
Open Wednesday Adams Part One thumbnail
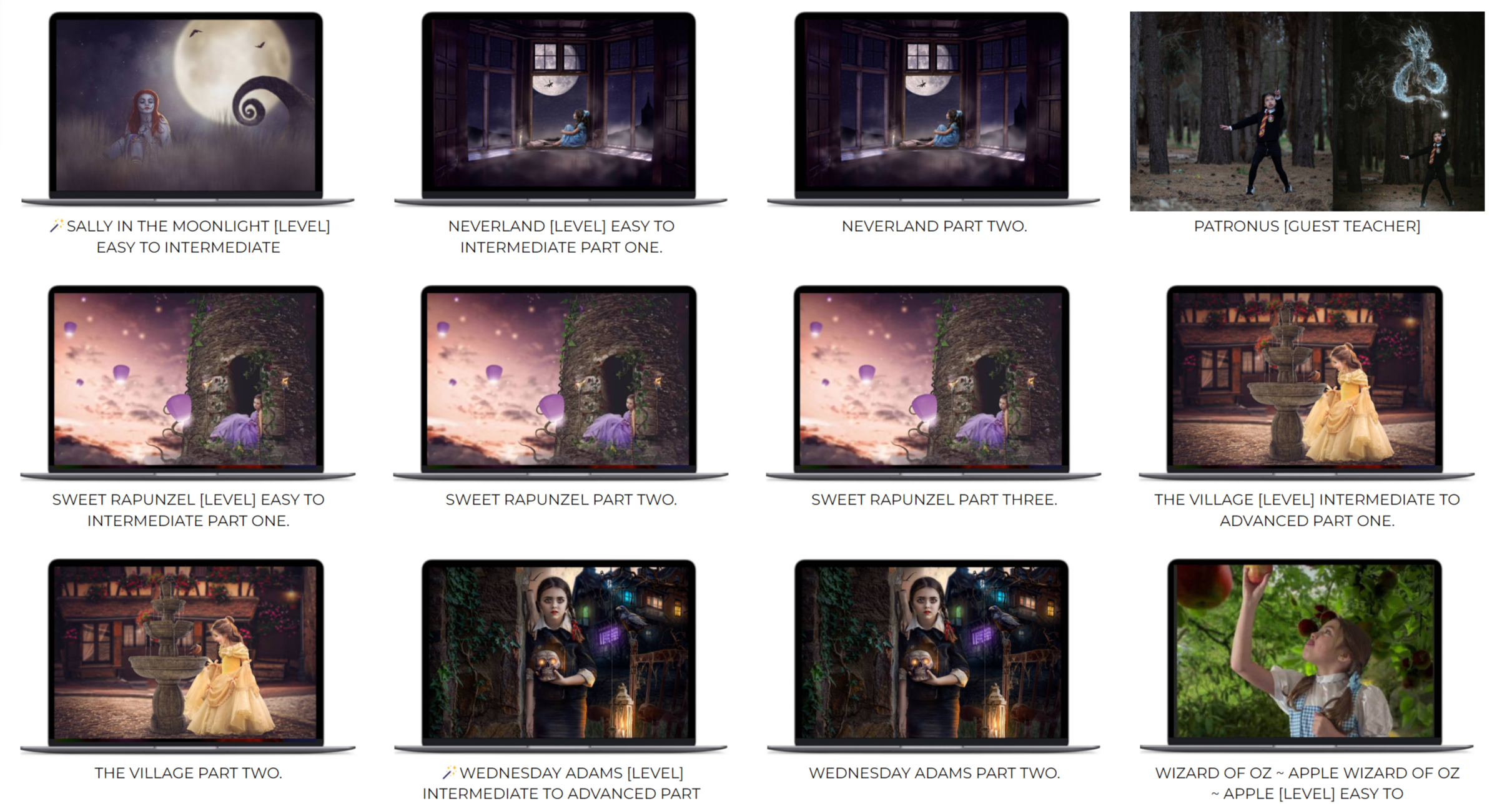pos(559,652)
